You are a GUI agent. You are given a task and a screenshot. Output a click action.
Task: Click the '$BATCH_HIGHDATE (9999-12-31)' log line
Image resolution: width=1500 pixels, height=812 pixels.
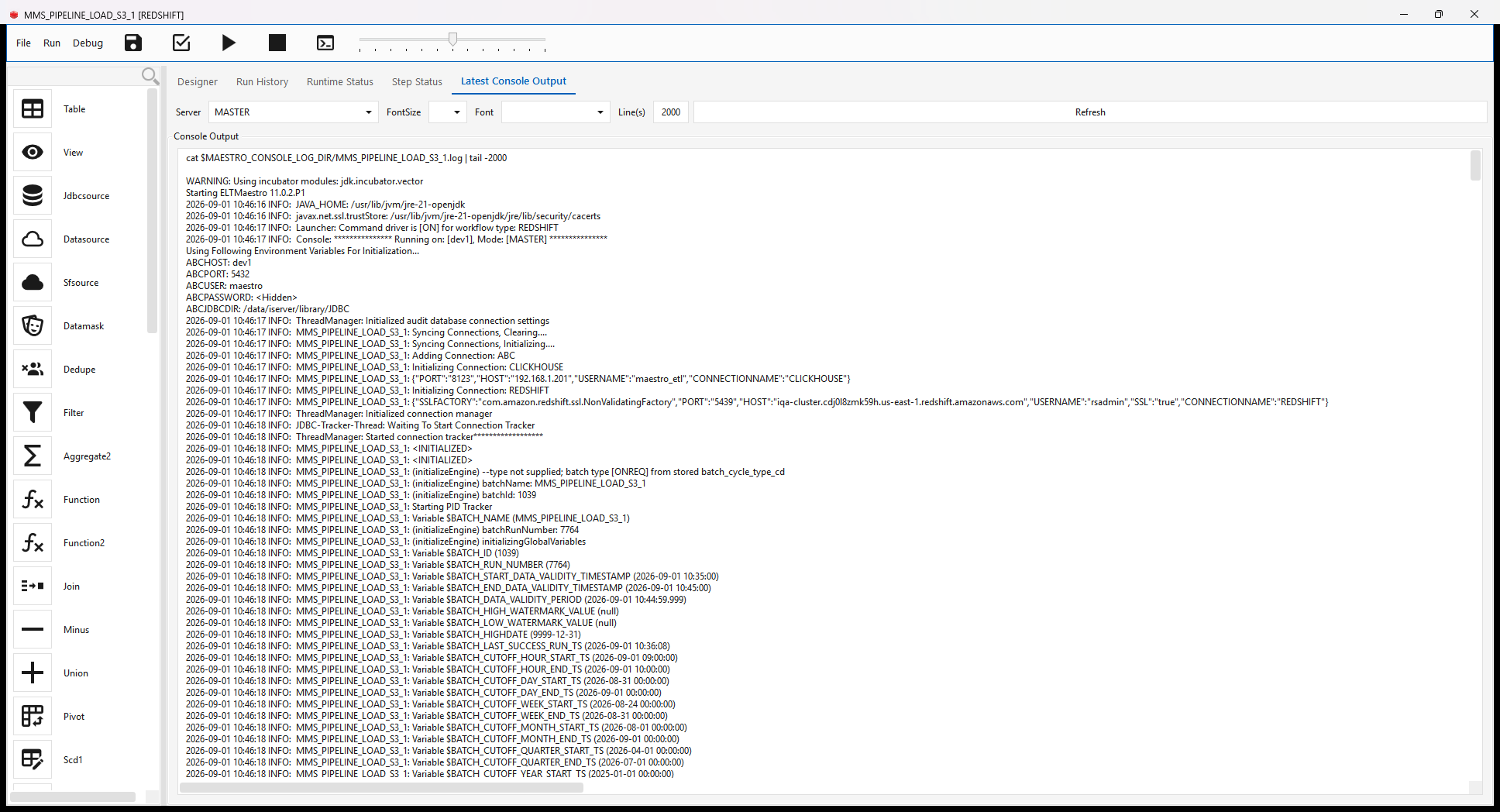click(x=383, y=635)
